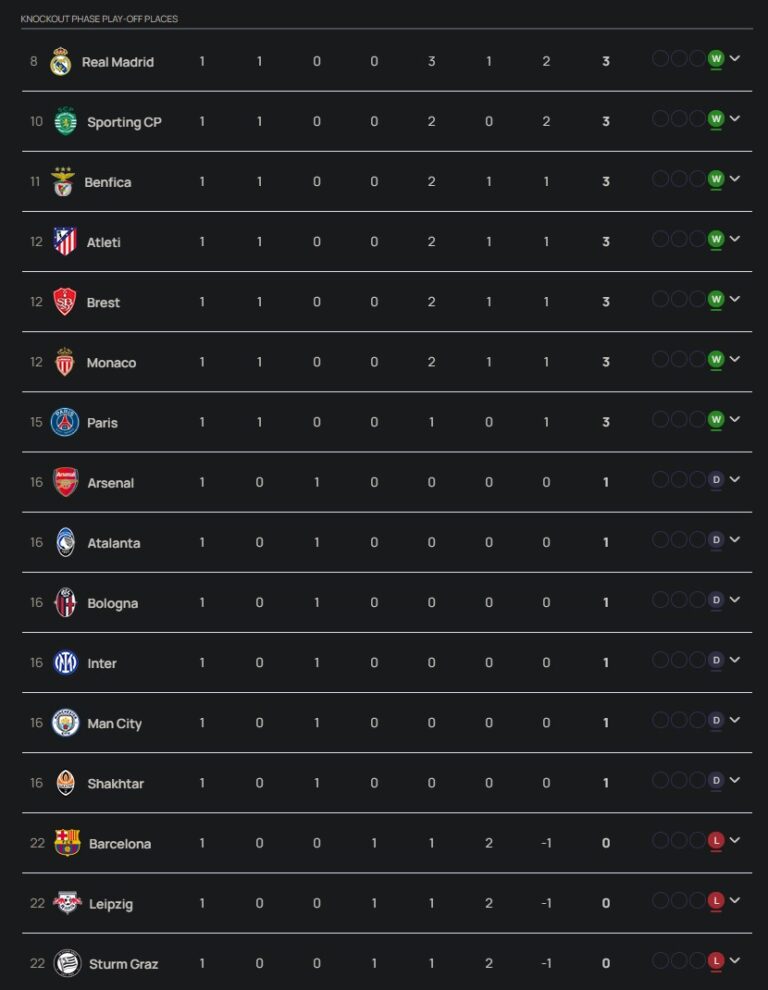Expand the Atalanta row chevron
Image resolution: width=768 pixels, height=990 pixels.
click(x=735, y=540)
